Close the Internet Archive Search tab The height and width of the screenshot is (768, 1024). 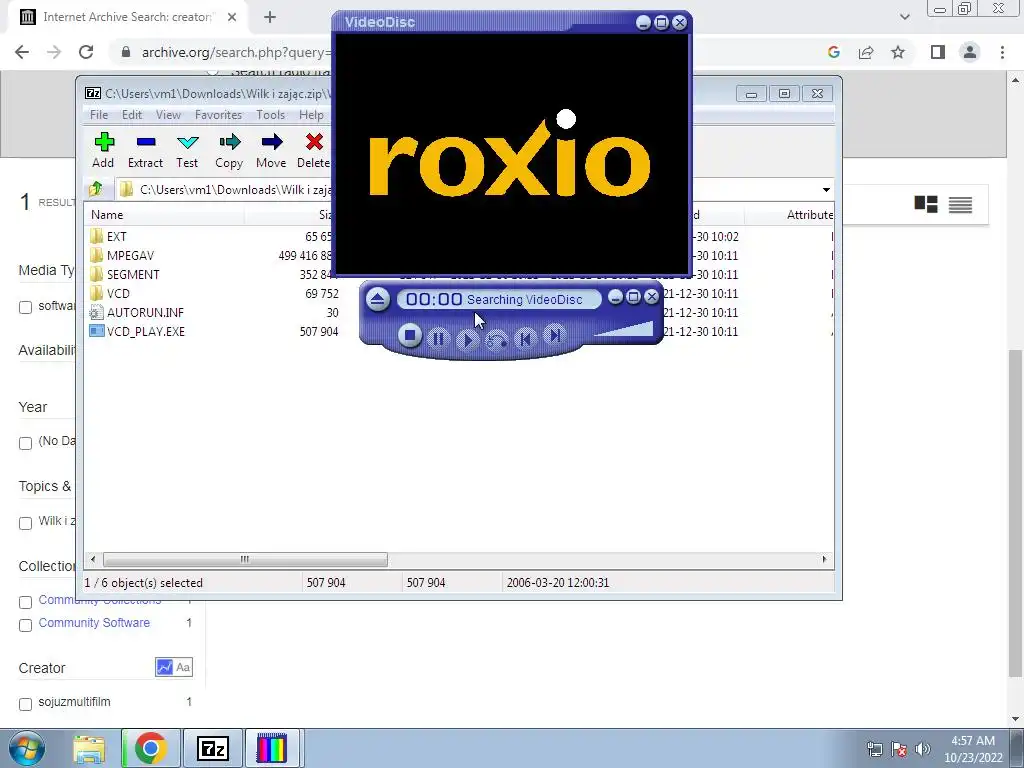(232, 17)
